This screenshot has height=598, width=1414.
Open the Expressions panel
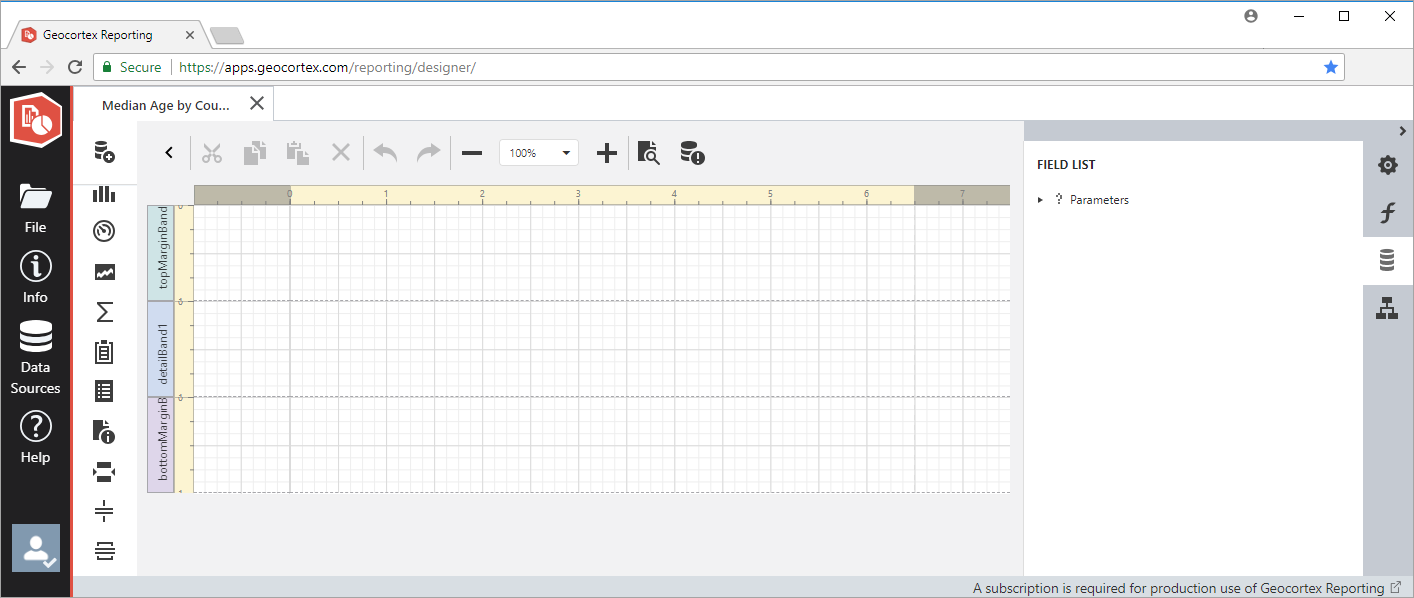(x=1387, y=212)
